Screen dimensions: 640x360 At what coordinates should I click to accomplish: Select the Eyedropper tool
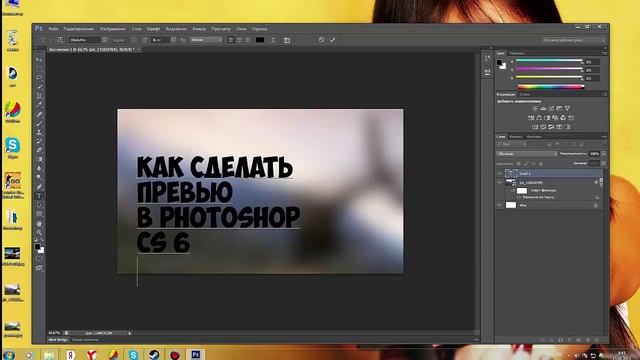click(x=39, y=105)
